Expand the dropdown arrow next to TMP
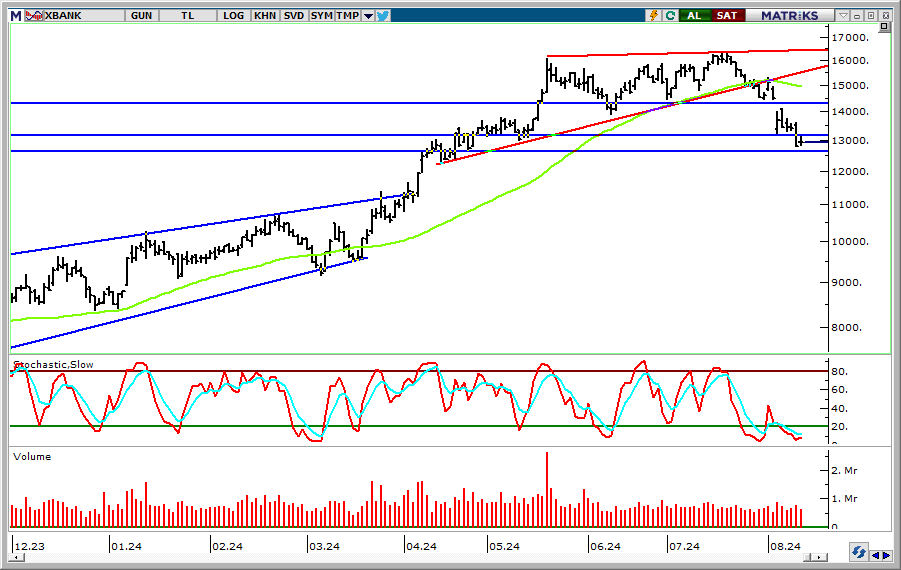 pyautogui.click(x=368, y=15)
